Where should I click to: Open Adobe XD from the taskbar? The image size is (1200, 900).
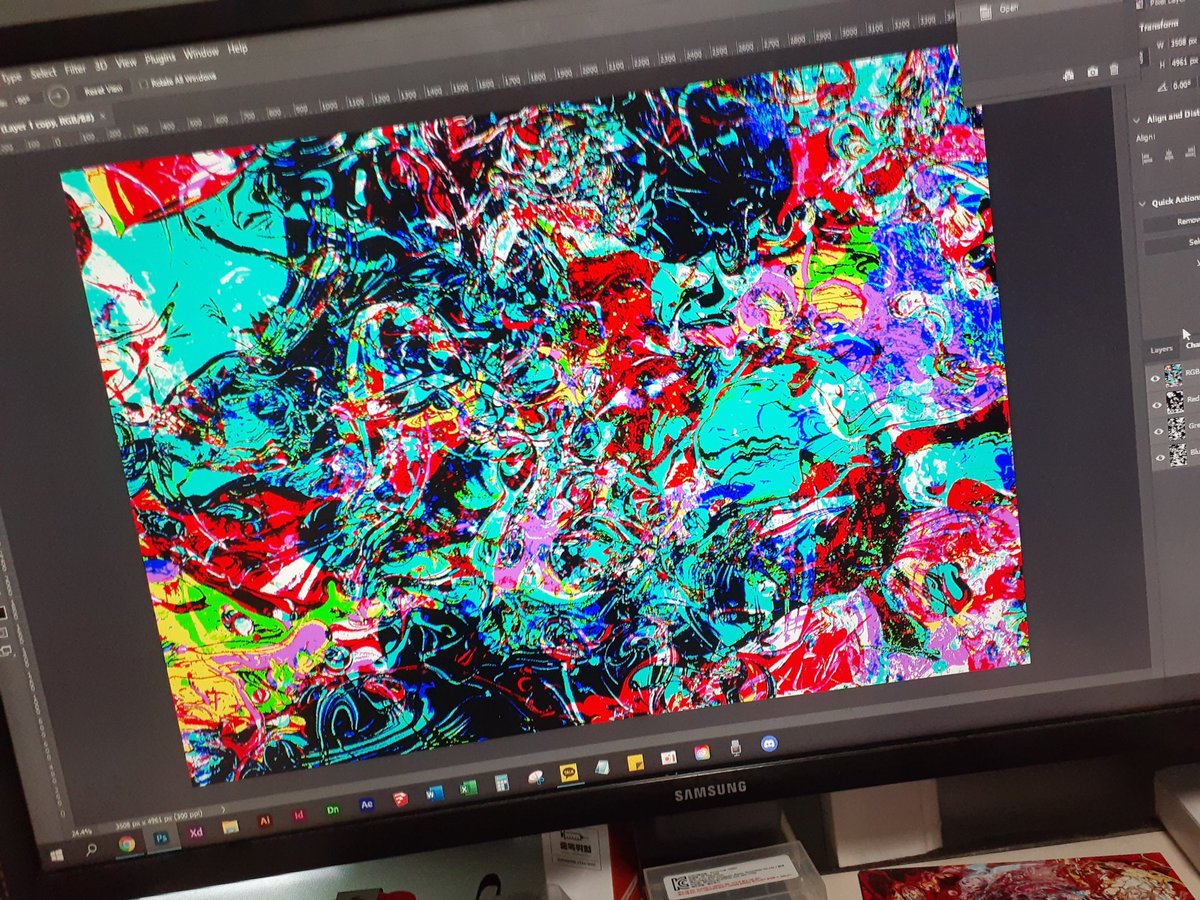click(x=196, y=832)
